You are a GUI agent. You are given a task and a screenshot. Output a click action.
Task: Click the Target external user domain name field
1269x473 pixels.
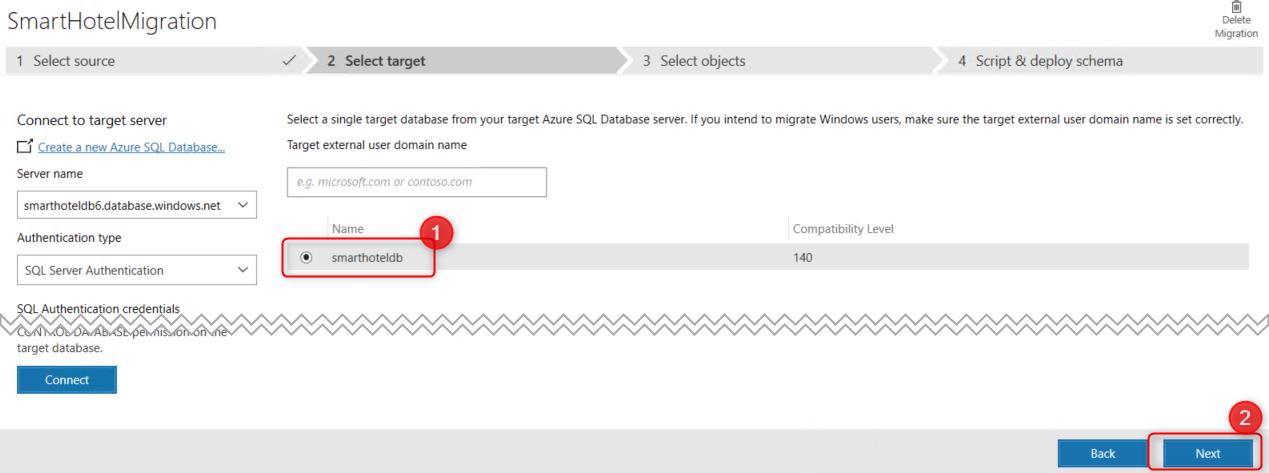(x=417, y=182)
